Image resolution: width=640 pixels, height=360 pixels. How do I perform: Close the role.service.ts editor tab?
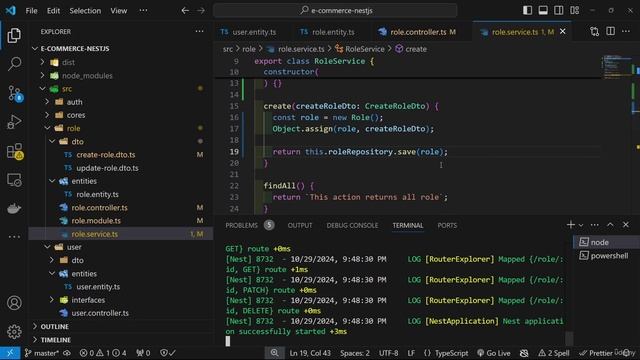tap(563, 31)
